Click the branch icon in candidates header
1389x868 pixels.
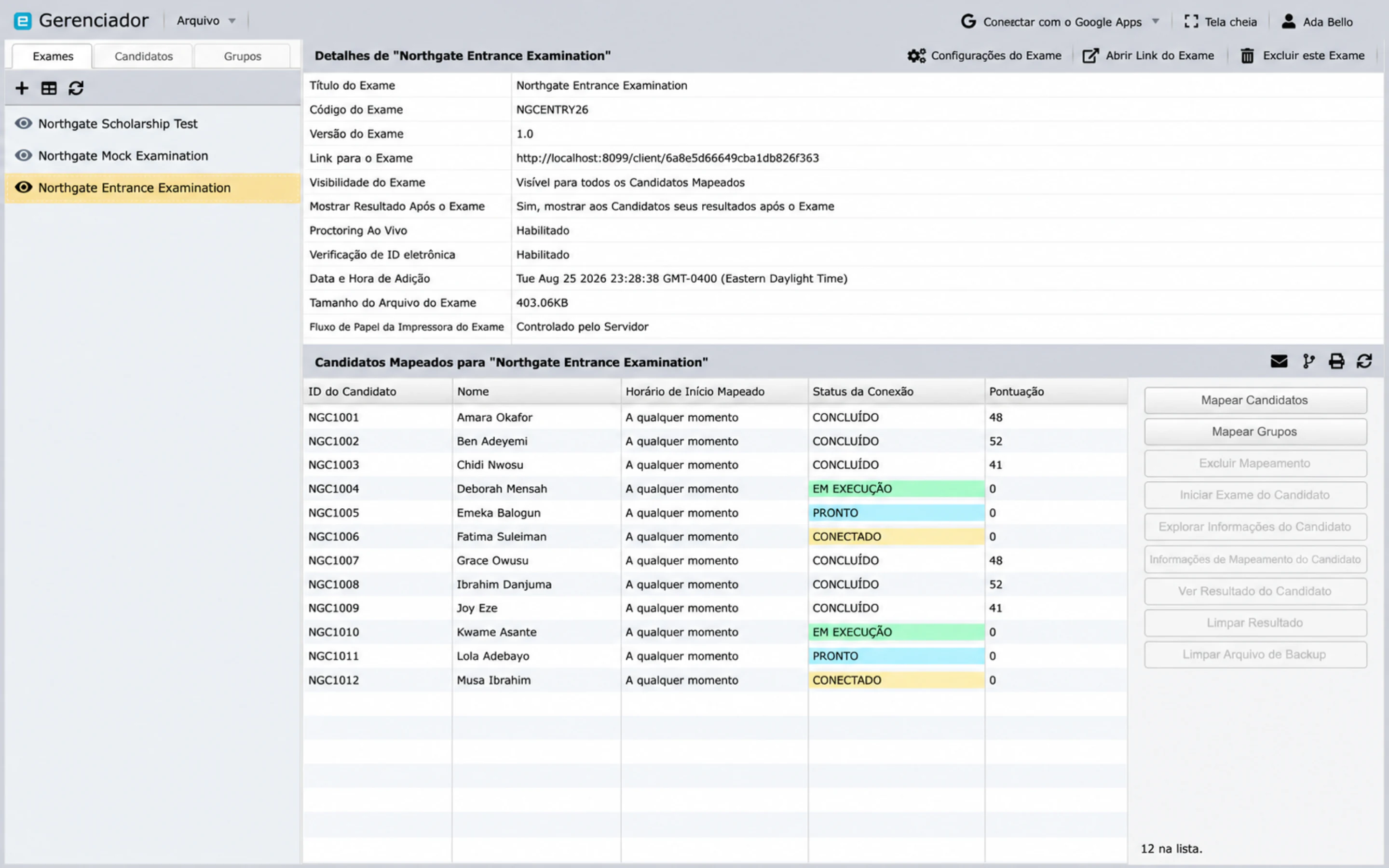pos(1308,361)
